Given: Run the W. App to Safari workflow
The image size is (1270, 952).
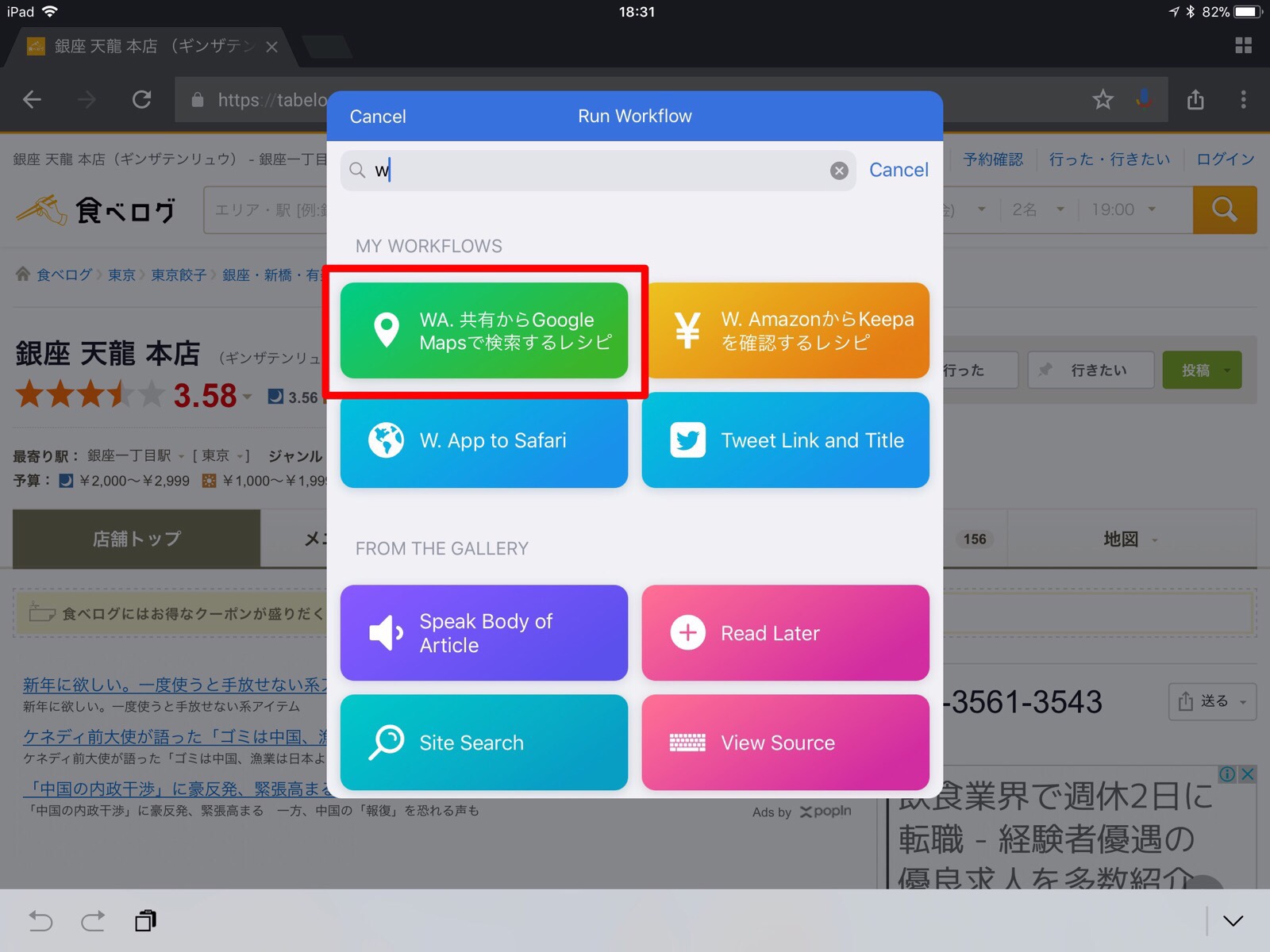Looking at the screenshot, I should click(x=484, y=440).
